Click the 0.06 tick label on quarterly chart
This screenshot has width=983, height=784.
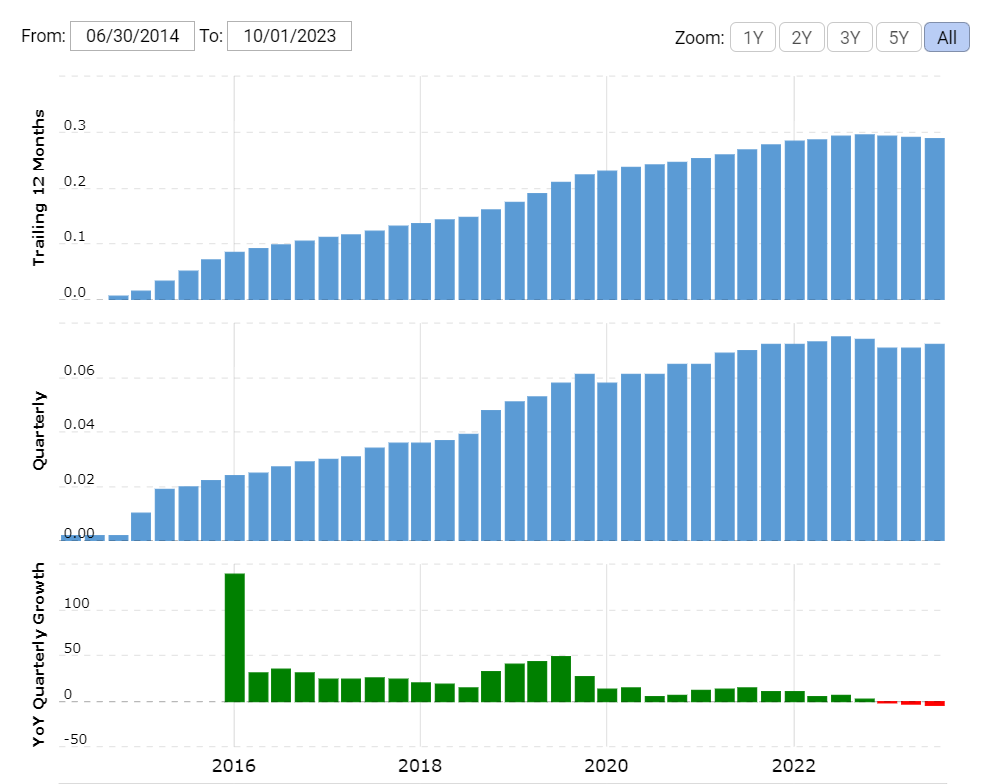tap(79, 370)
